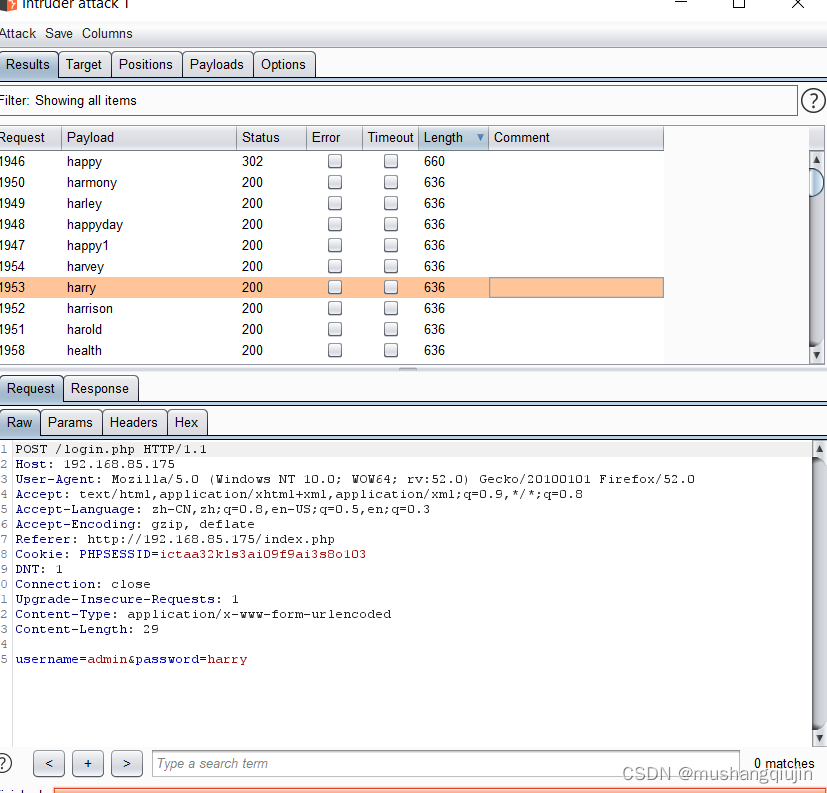
Task: Switch to the Options tab
Action: 283,64
